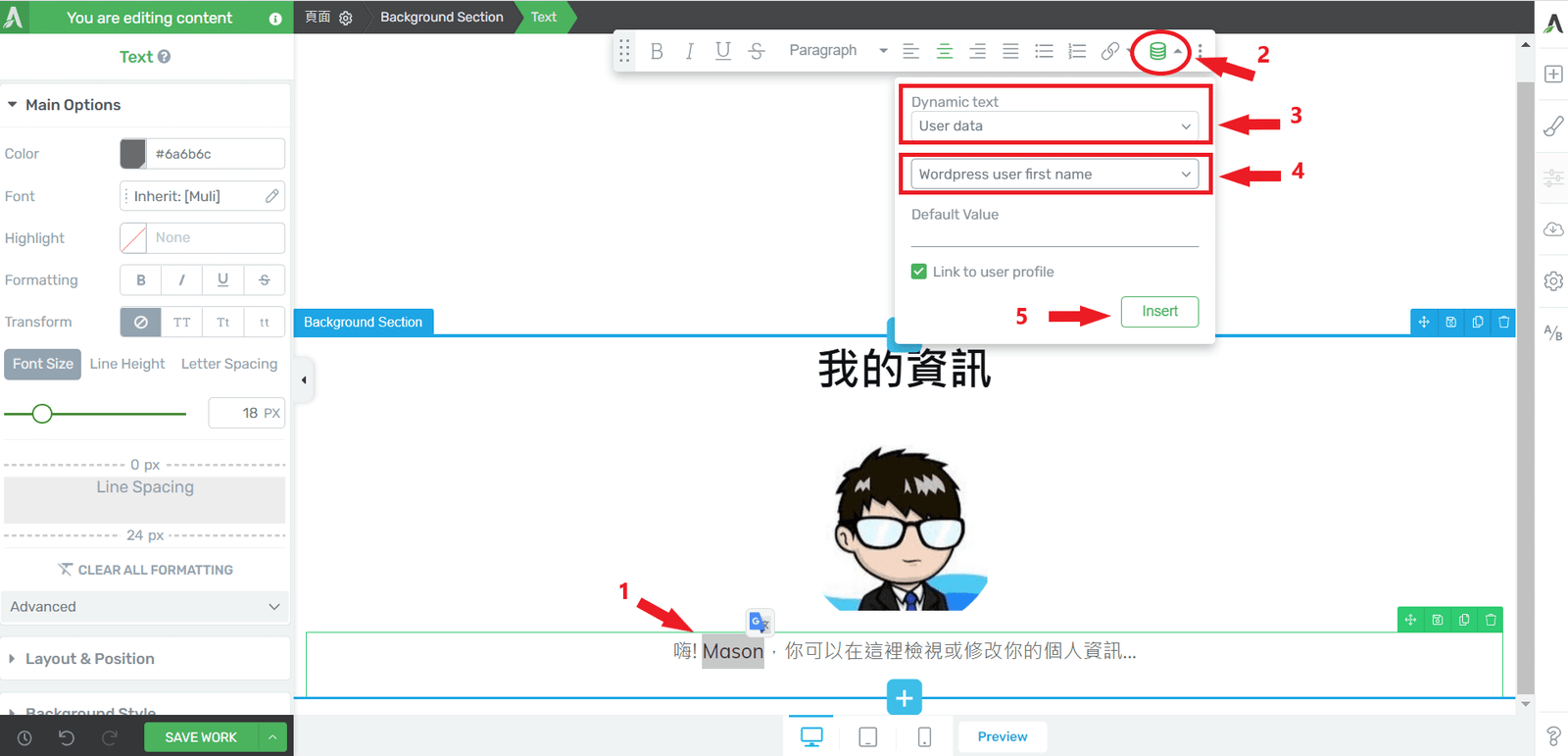This screenshot has height=756, width=1568.
Task: Open the User data dynamic text dropdown
Action: (x=1054, y=126)
